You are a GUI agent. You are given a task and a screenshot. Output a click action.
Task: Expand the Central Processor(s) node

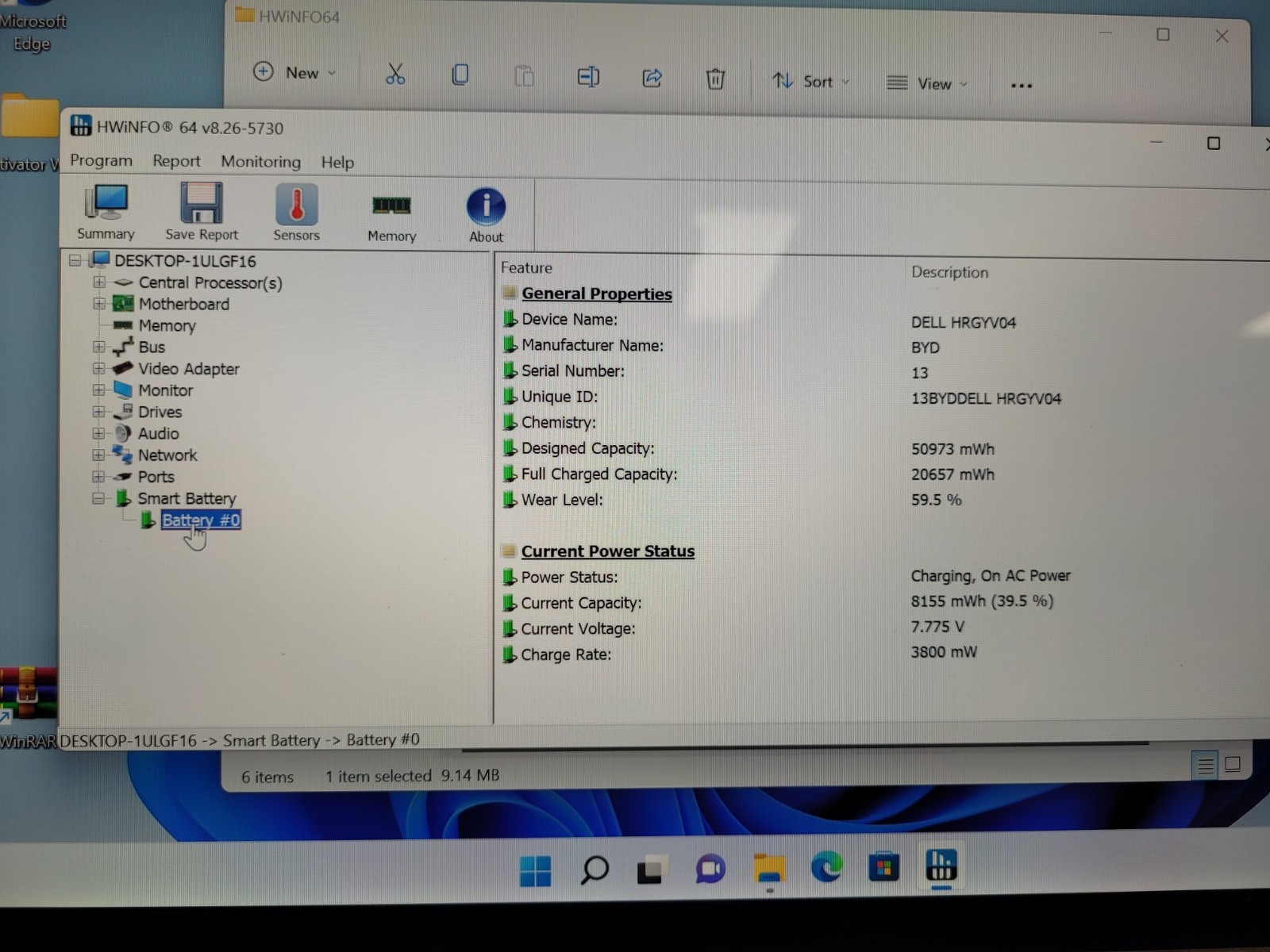pyautogui.click(x=98, y=282)
